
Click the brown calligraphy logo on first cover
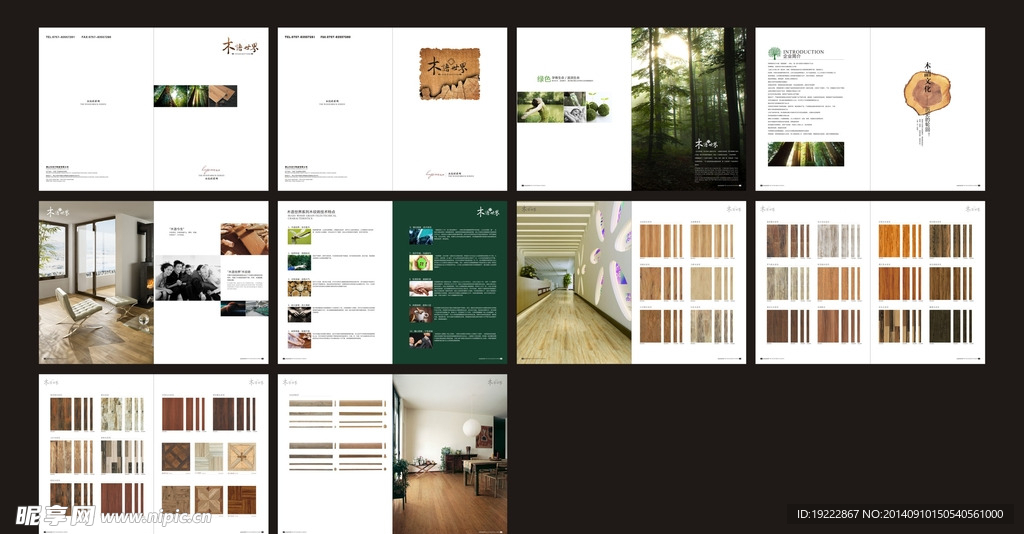(240, 47)
